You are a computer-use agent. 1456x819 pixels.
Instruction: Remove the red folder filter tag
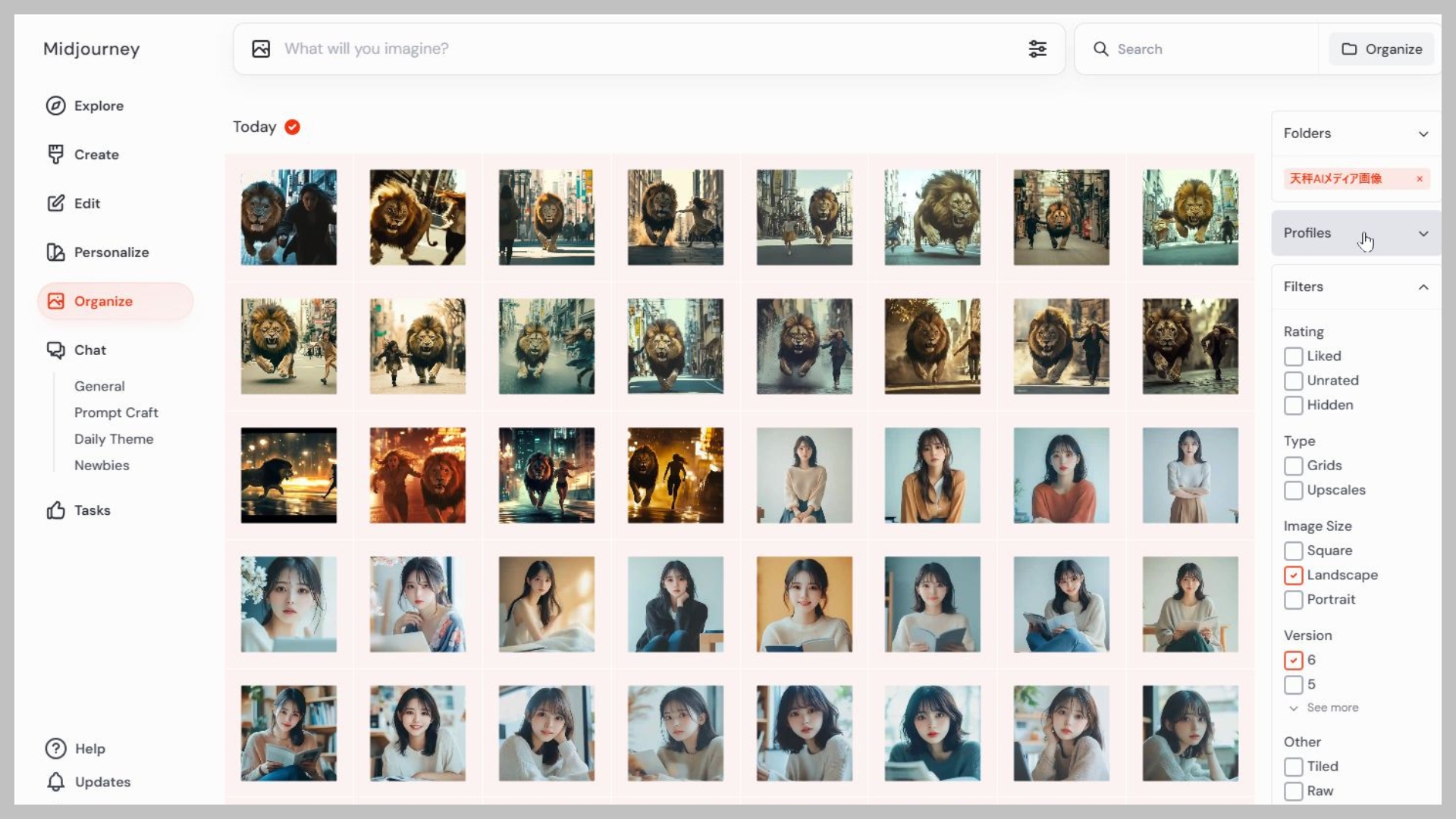click(x=1419, y=179)
